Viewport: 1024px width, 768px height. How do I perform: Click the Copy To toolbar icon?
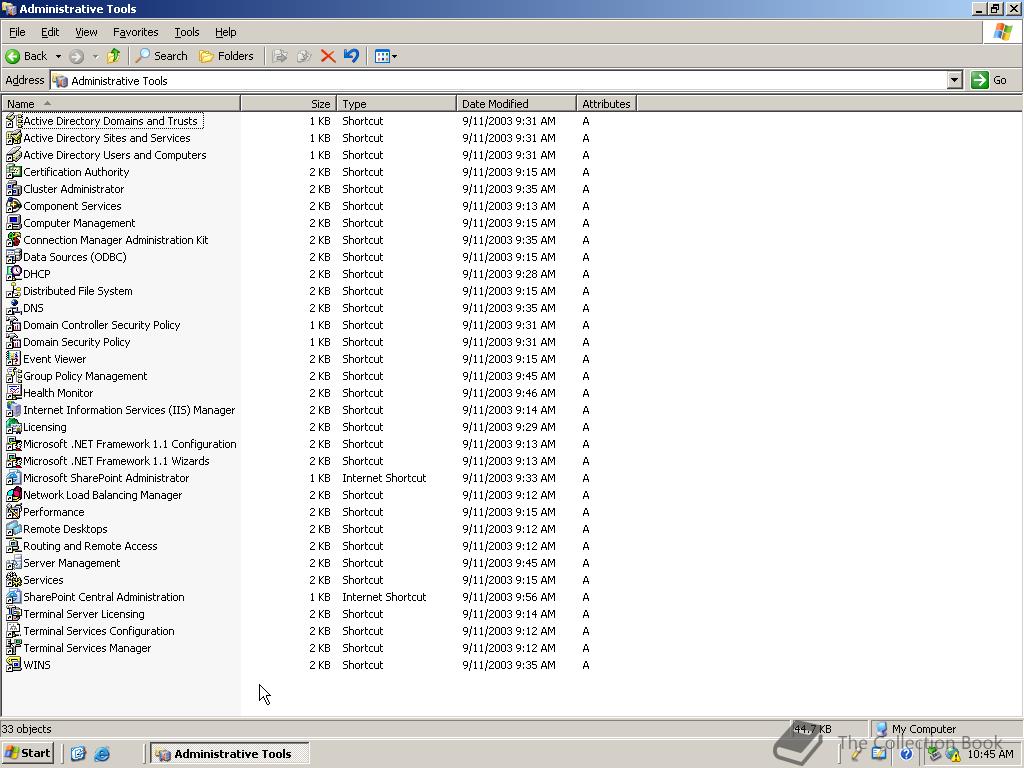304,56
